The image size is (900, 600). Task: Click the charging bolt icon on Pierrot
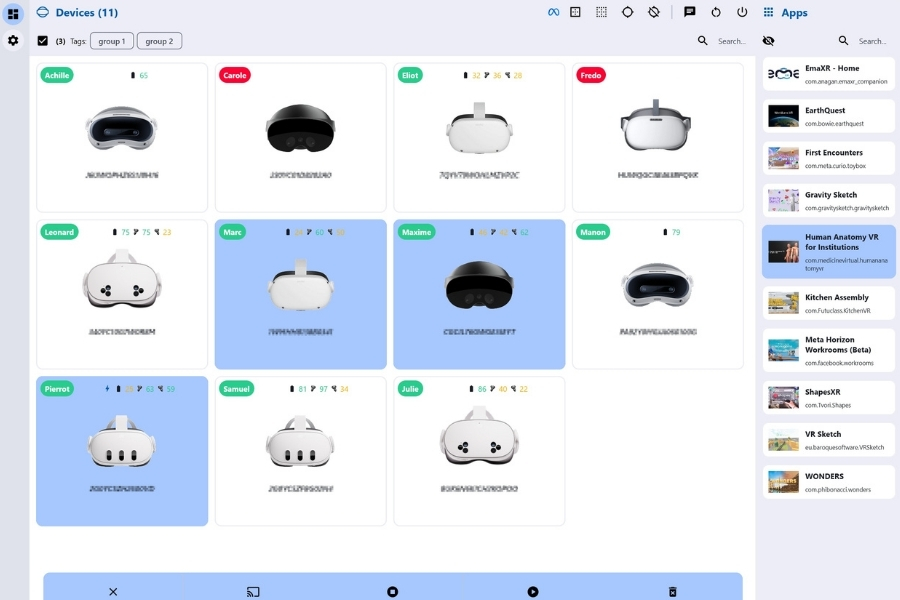coord(107,389)
